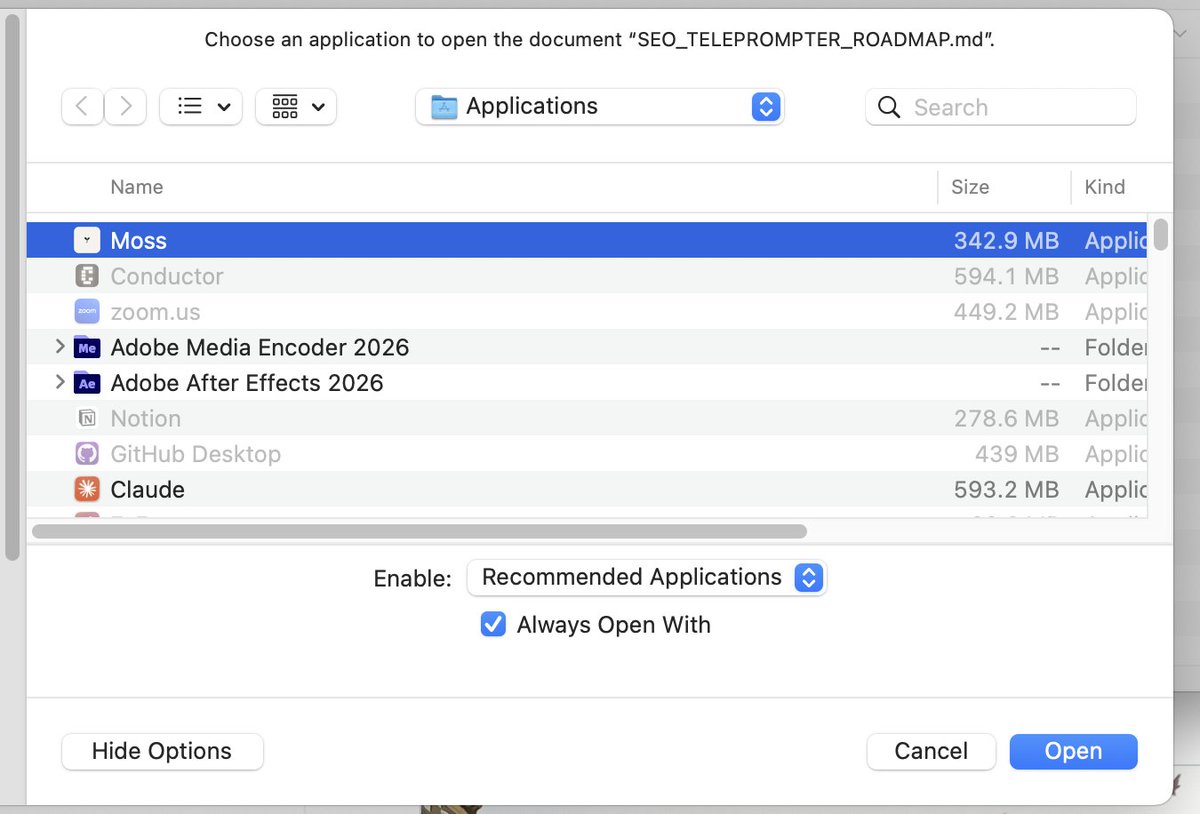Viewport: 1200px width, 814px height.
Task: Select the Moss row name
Action: pos(139,241)
